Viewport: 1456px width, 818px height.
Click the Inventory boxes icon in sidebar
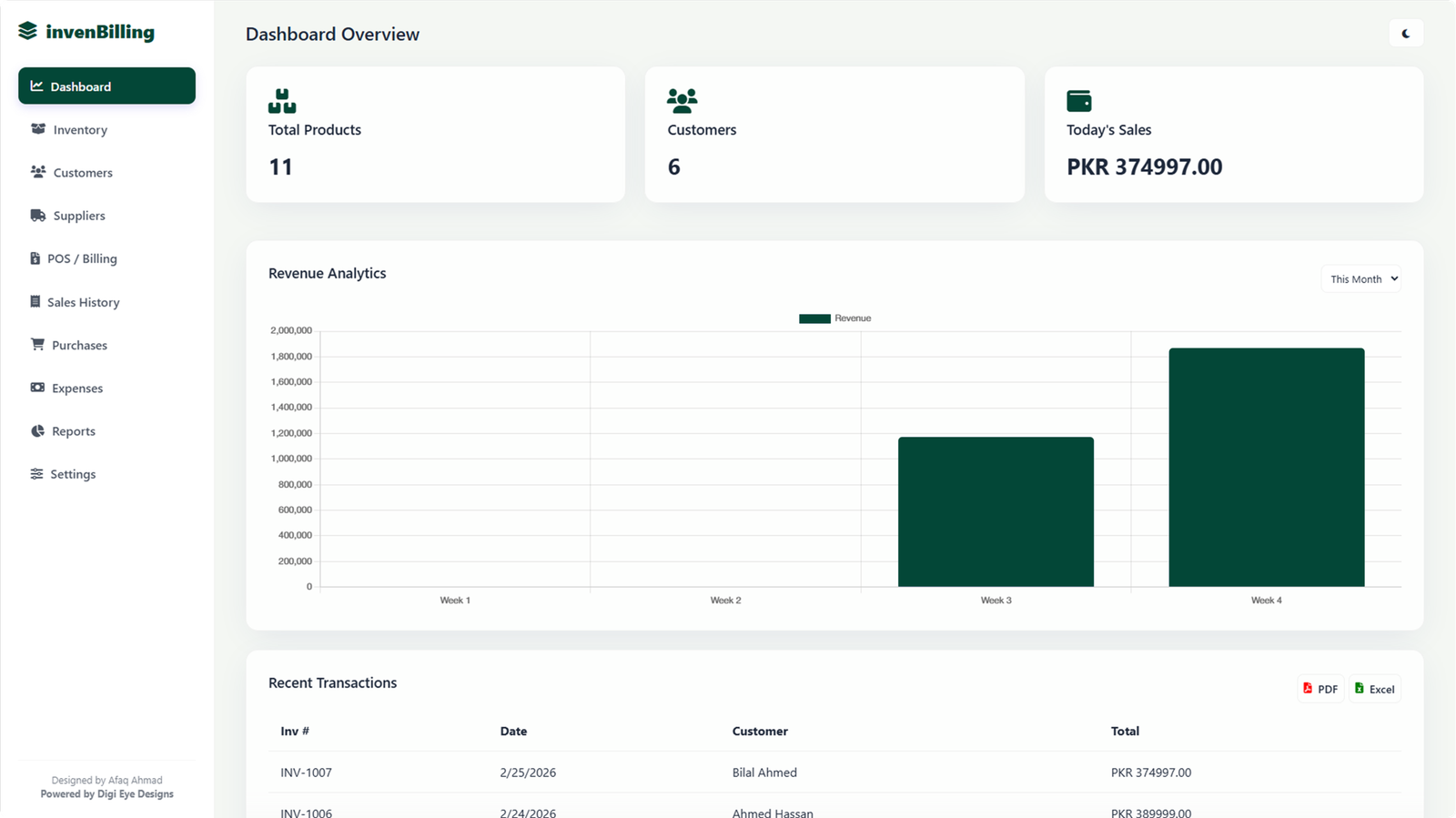tap(38, 129)
